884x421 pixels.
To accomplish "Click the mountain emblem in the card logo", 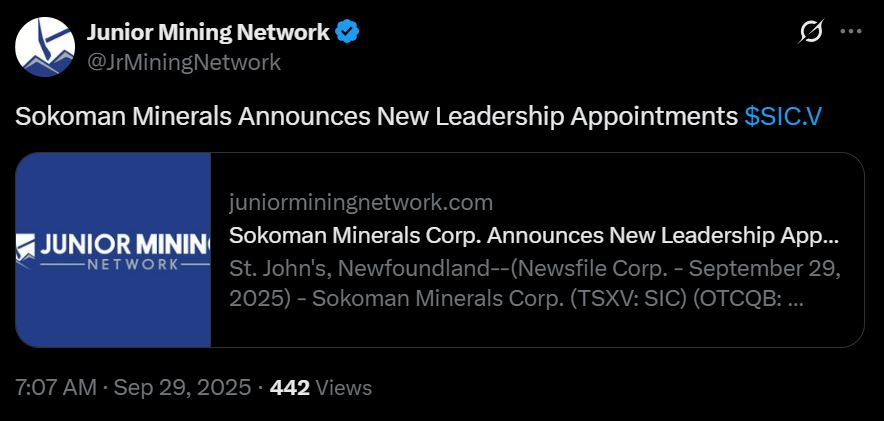I will tap(25, 246).
